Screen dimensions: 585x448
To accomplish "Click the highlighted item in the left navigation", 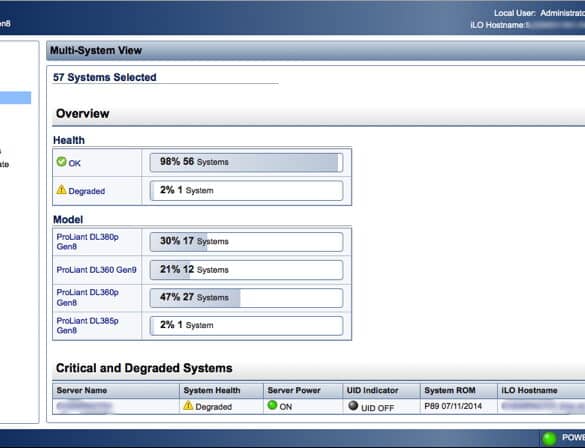I will pyautogui.click(x=15, y=98).
